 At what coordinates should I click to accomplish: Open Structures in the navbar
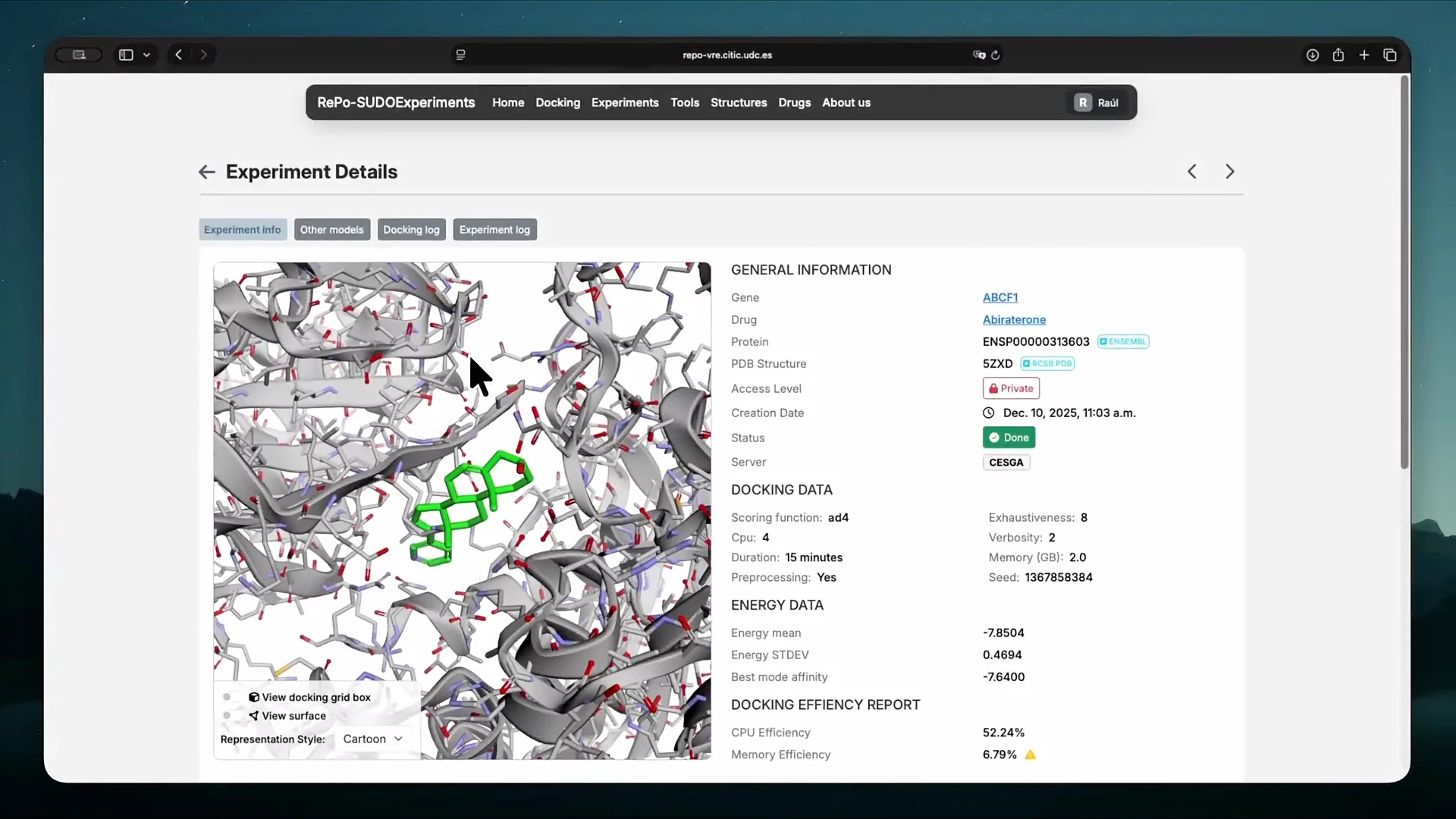(739, 103)
